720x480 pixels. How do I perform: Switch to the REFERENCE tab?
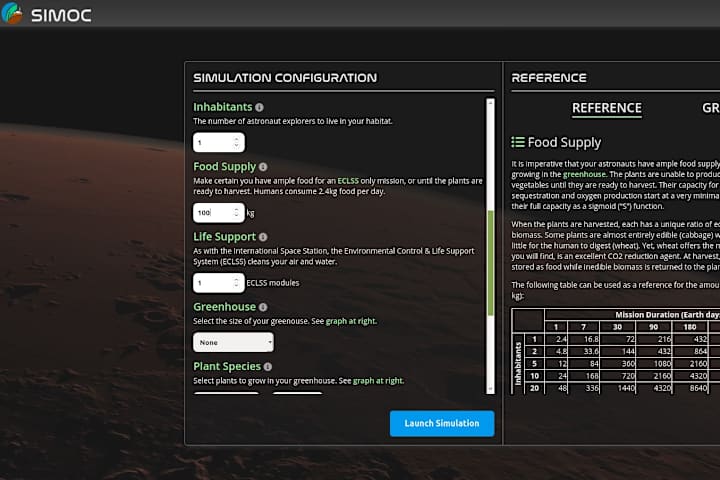[x=607, y=108]
